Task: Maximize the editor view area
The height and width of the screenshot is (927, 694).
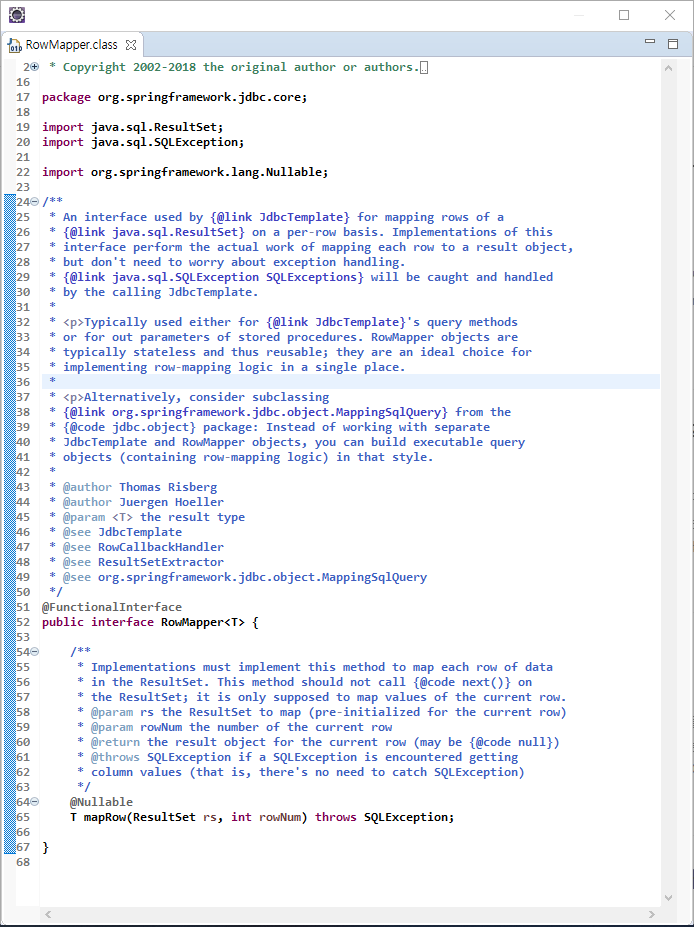Action: (673, 44)
